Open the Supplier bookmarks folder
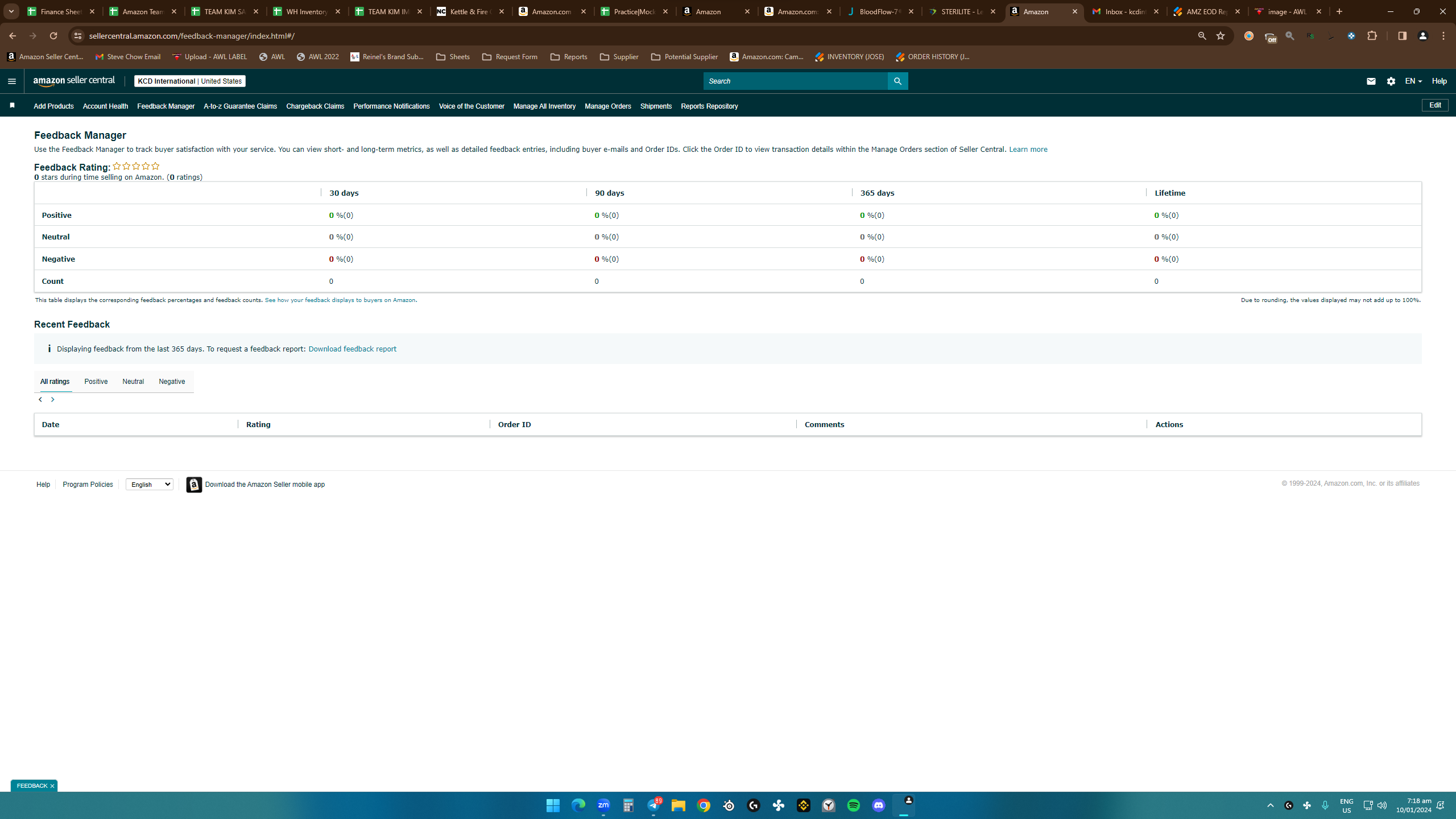 (619, 57)
